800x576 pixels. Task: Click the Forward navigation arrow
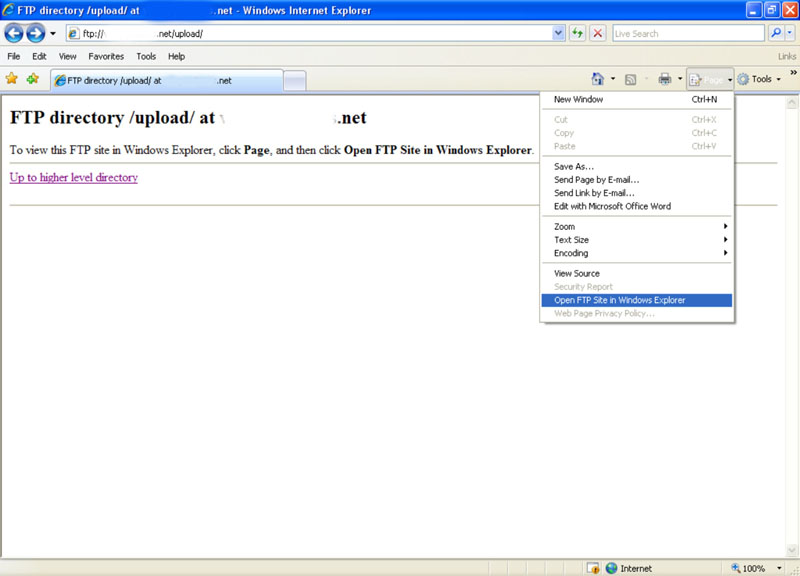(x=35, y=34)
